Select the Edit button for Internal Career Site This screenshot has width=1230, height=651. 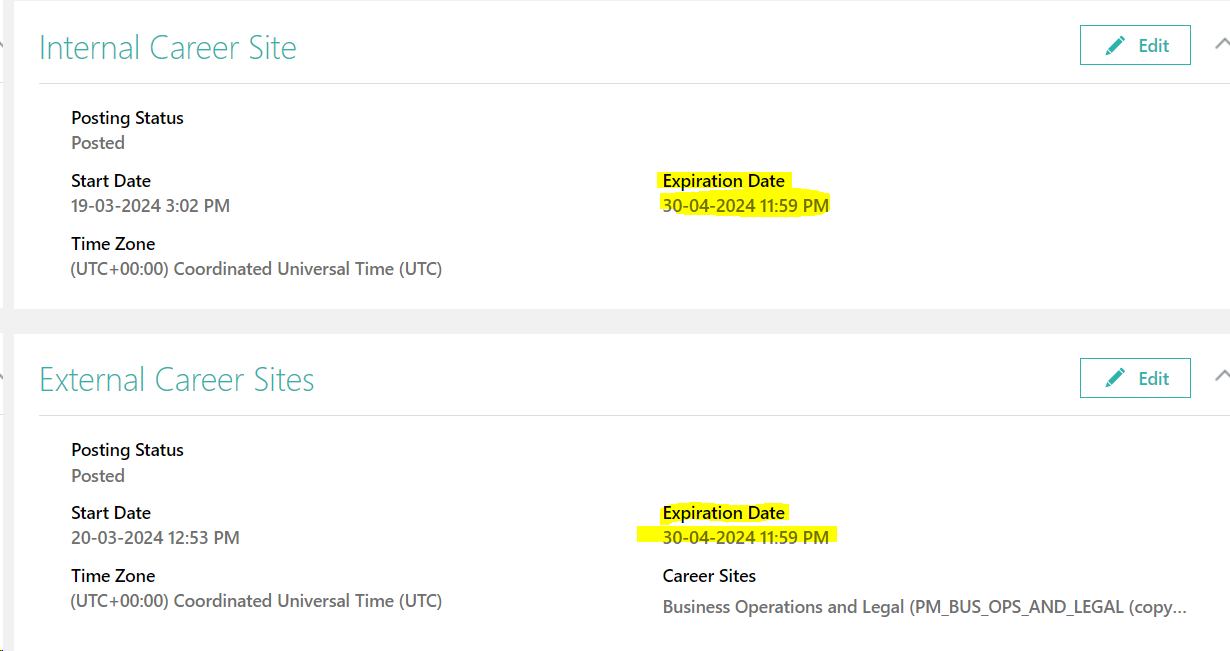pos(1135,45)
